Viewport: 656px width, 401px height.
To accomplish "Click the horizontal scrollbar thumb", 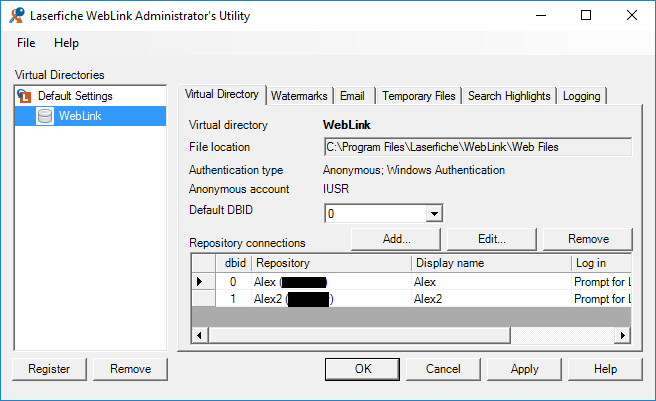I will 359,335.
